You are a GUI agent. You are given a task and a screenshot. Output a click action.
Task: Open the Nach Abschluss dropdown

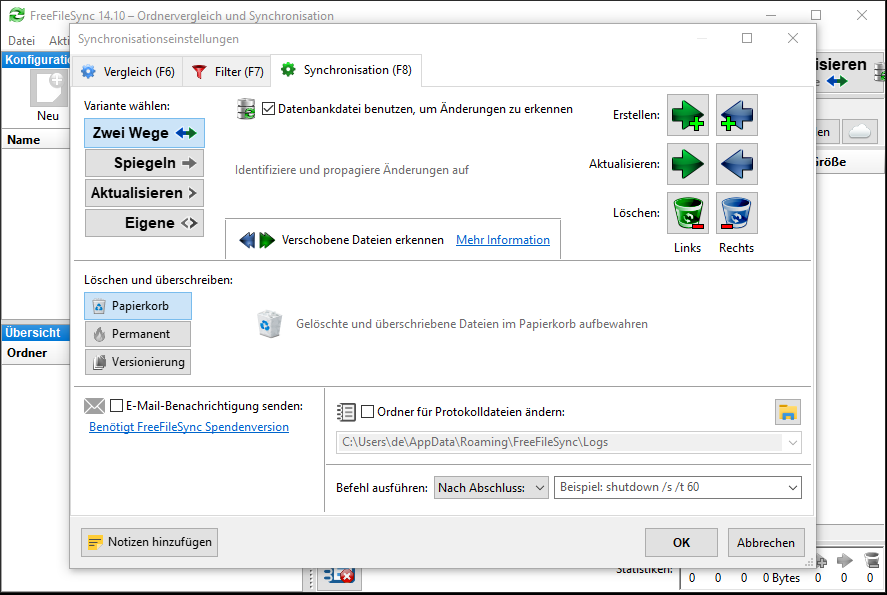coord(491,488)
